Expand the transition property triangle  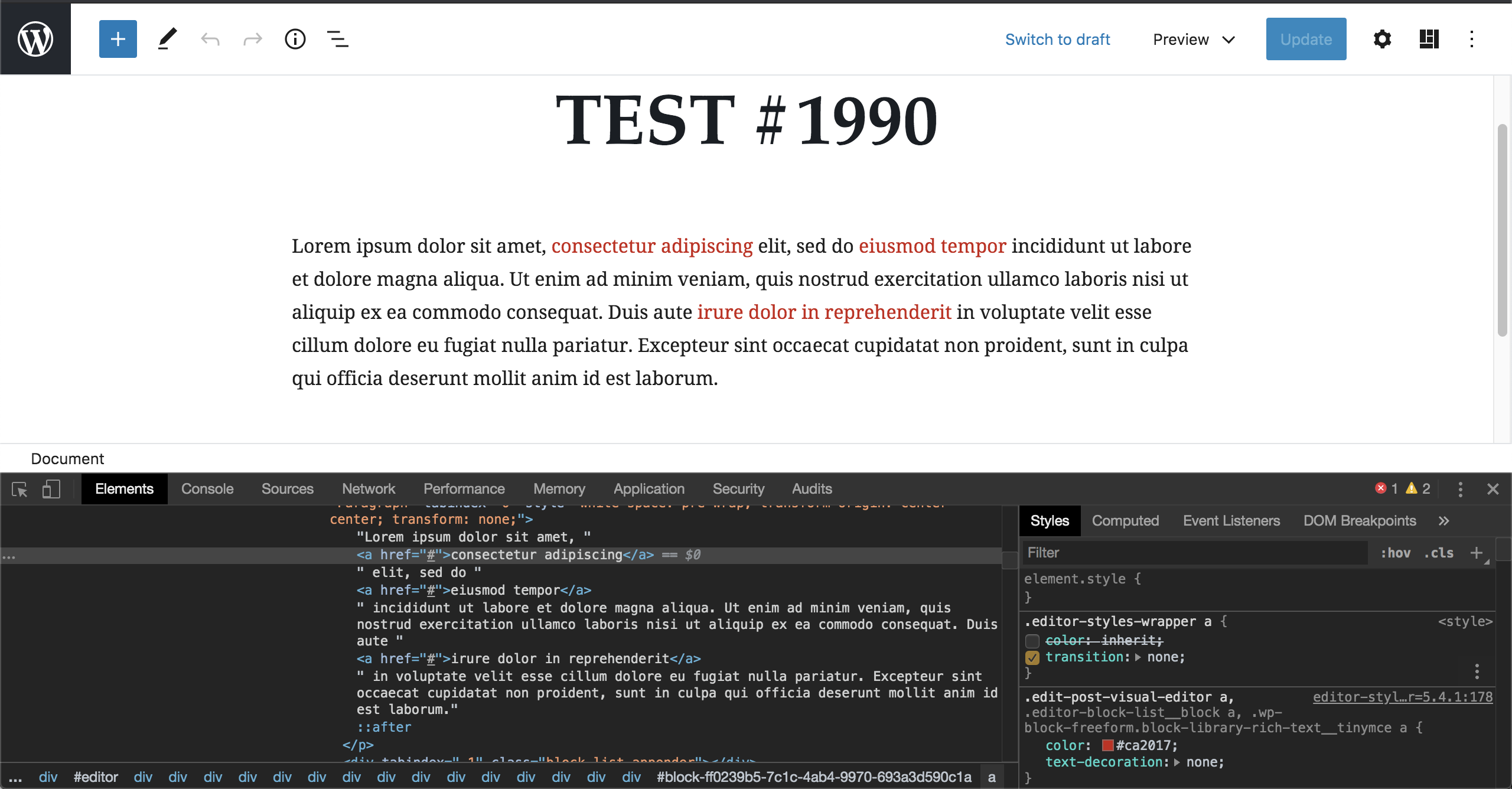(1138, 657)
